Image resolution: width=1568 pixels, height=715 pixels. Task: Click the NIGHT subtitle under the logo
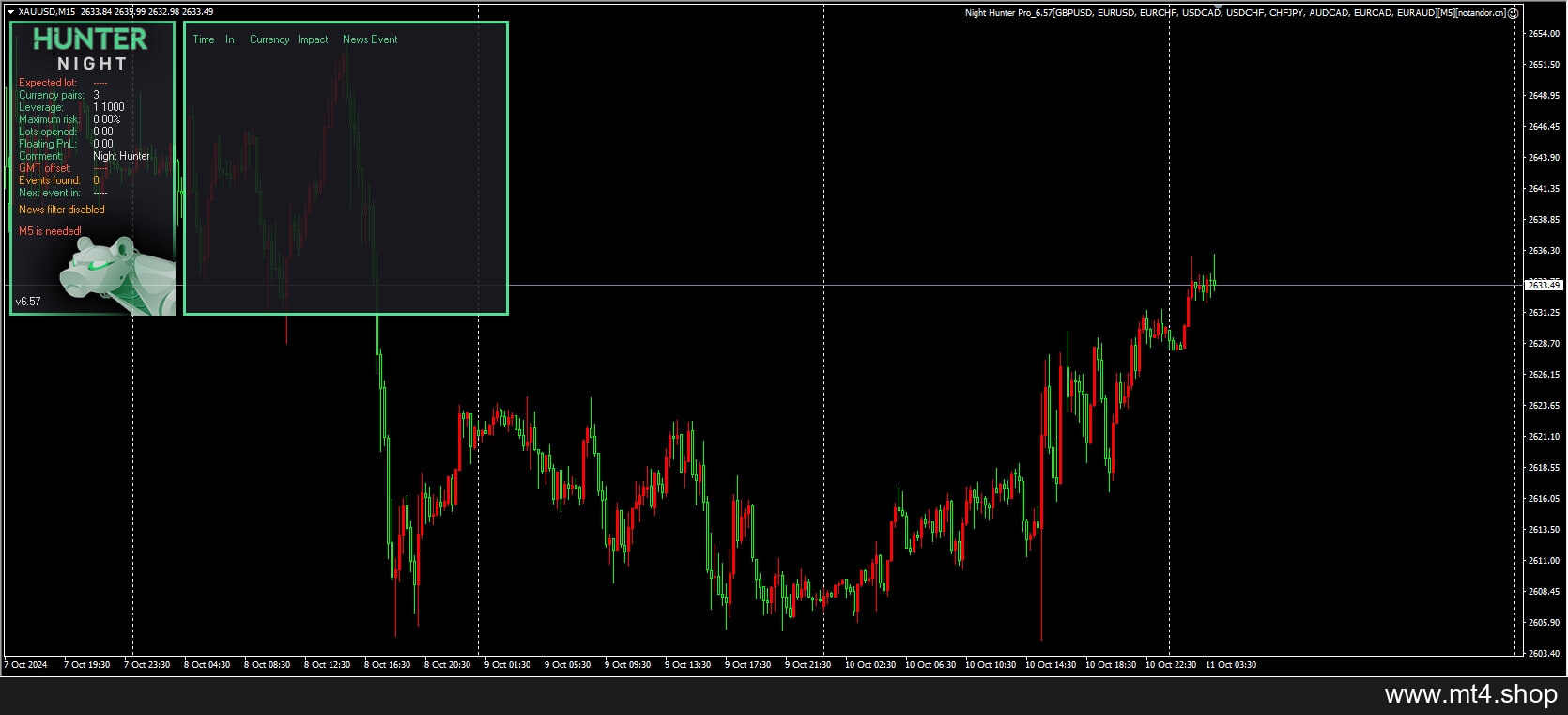[x=92, y=64]
